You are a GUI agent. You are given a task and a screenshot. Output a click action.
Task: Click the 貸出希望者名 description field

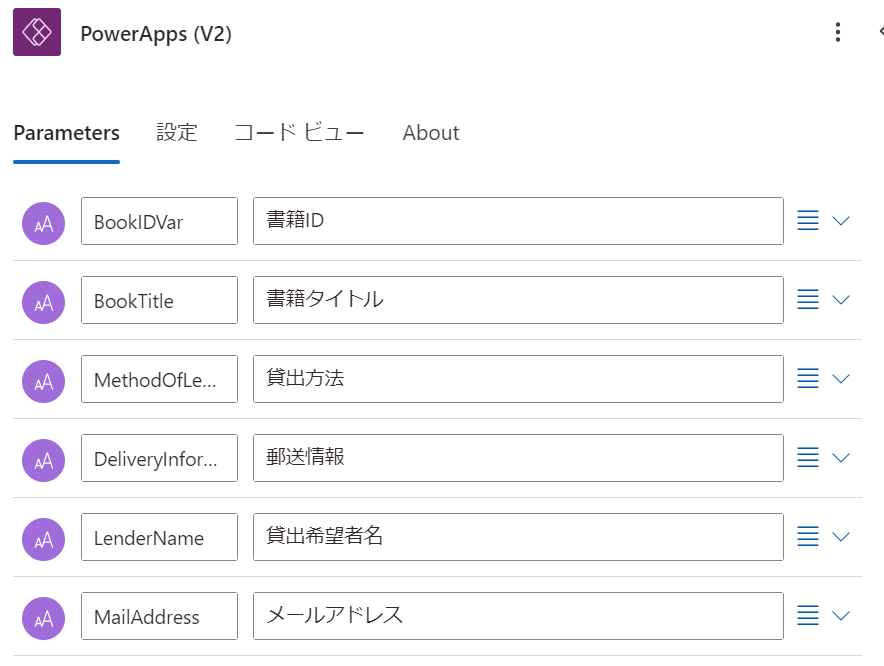point(518,537)
